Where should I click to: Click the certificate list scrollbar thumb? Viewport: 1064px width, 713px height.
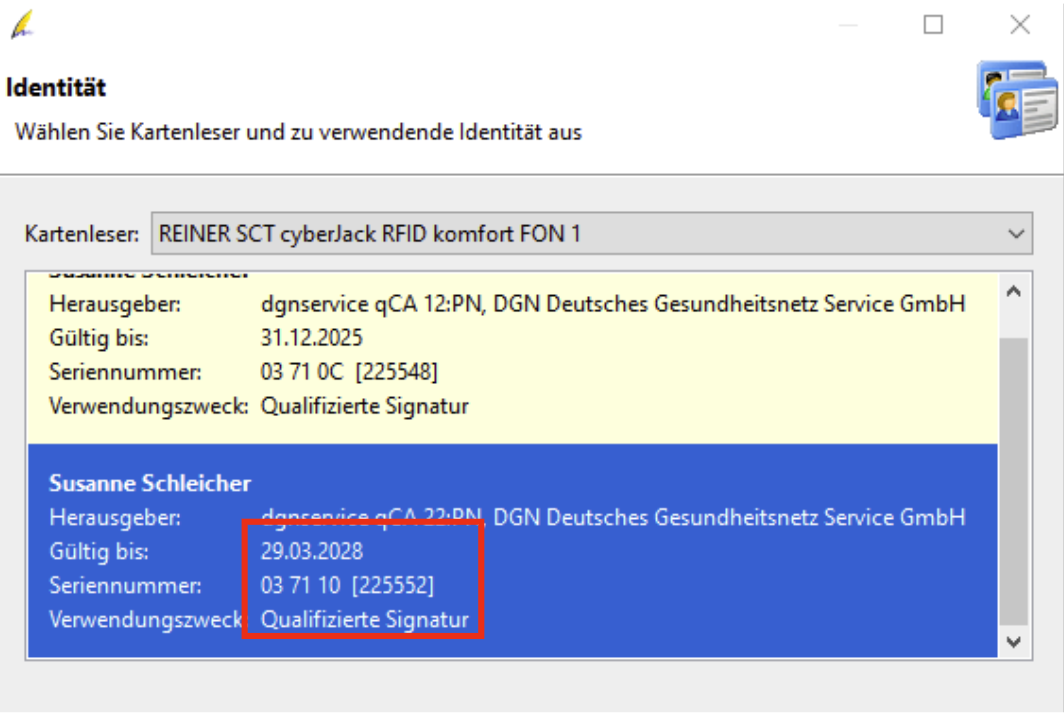click(1014, 480)
